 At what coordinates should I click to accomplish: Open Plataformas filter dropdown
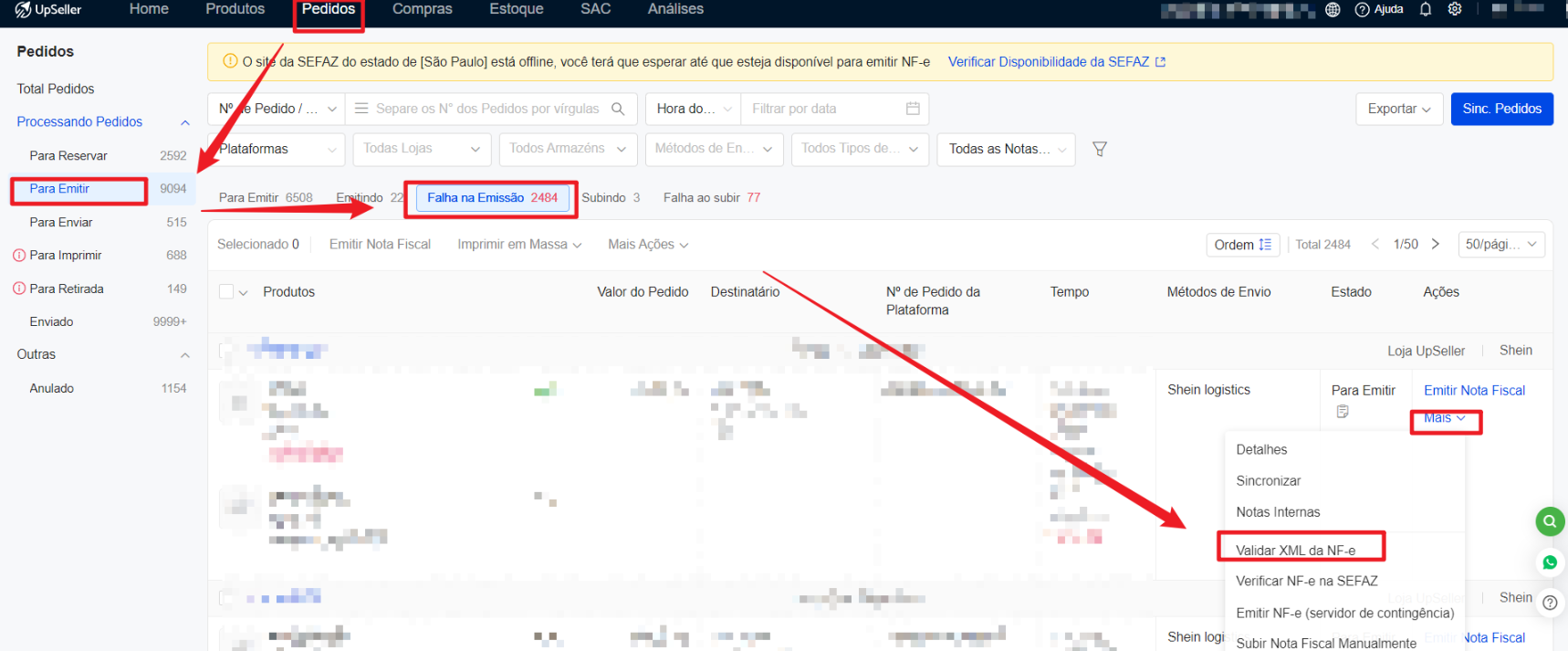point(276,149)
